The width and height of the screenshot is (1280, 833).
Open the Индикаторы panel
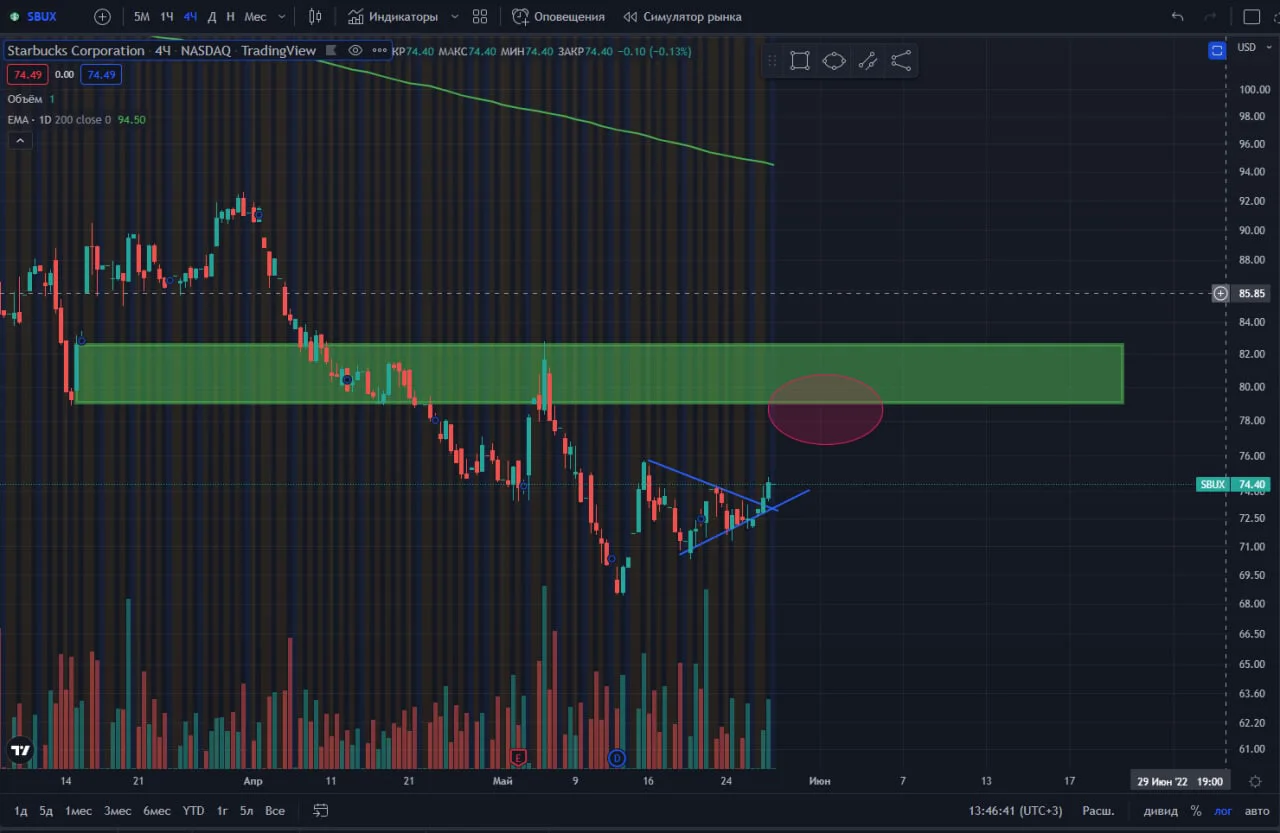pos(392,17)
